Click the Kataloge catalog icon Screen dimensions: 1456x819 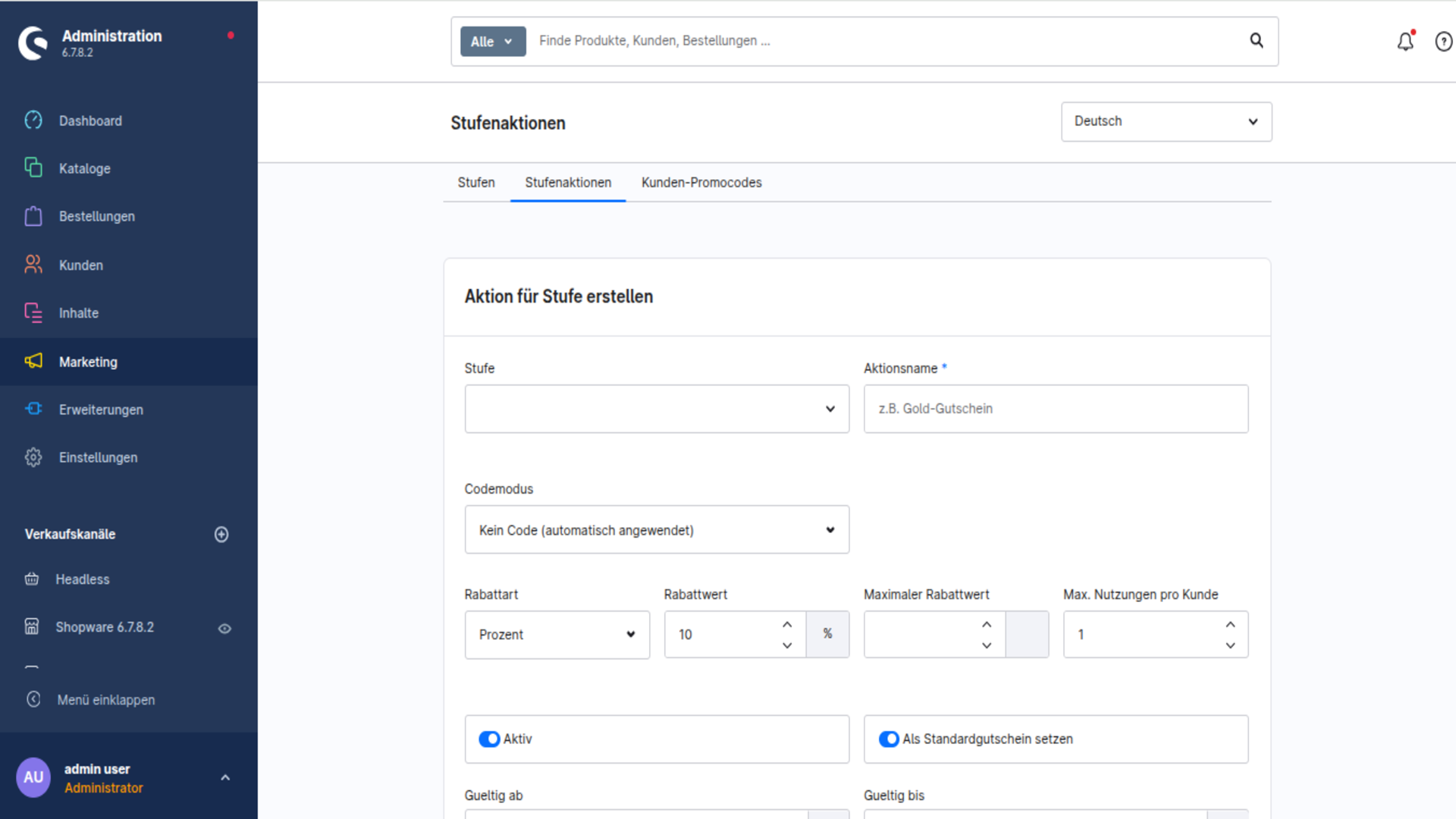(x=33, y=168)
